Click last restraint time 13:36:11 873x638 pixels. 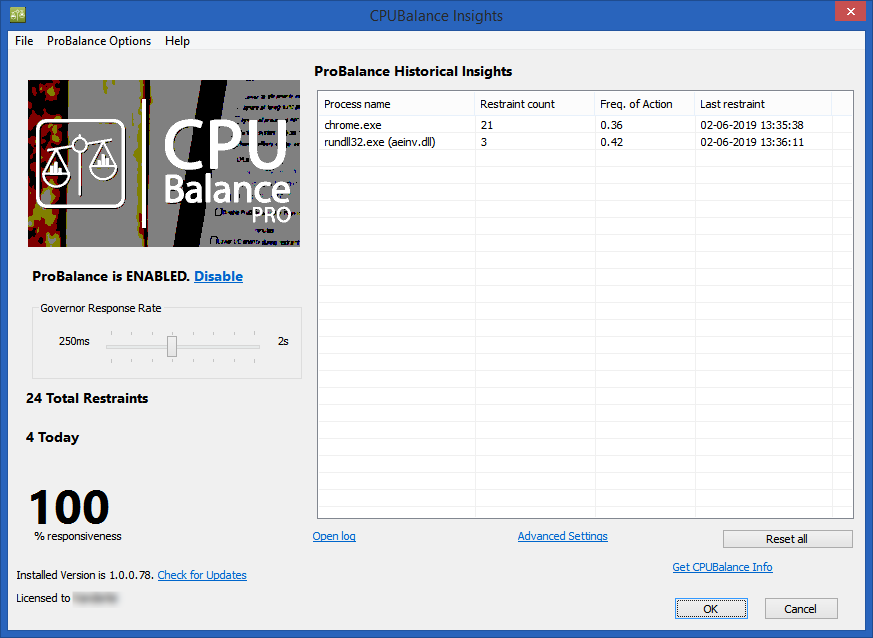[x=752, y=142]
